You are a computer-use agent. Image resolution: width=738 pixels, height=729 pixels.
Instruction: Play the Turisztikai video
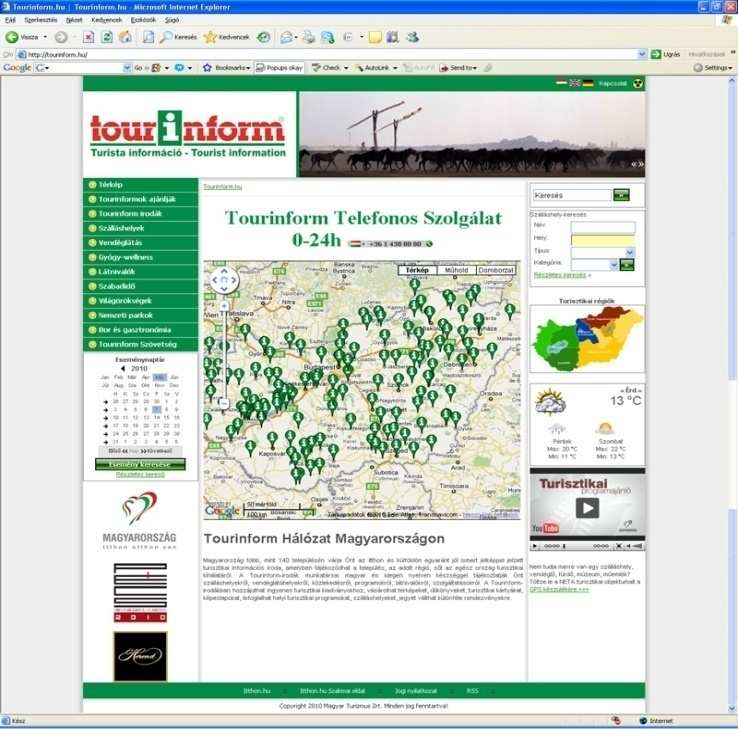click(x=587, y=508)
